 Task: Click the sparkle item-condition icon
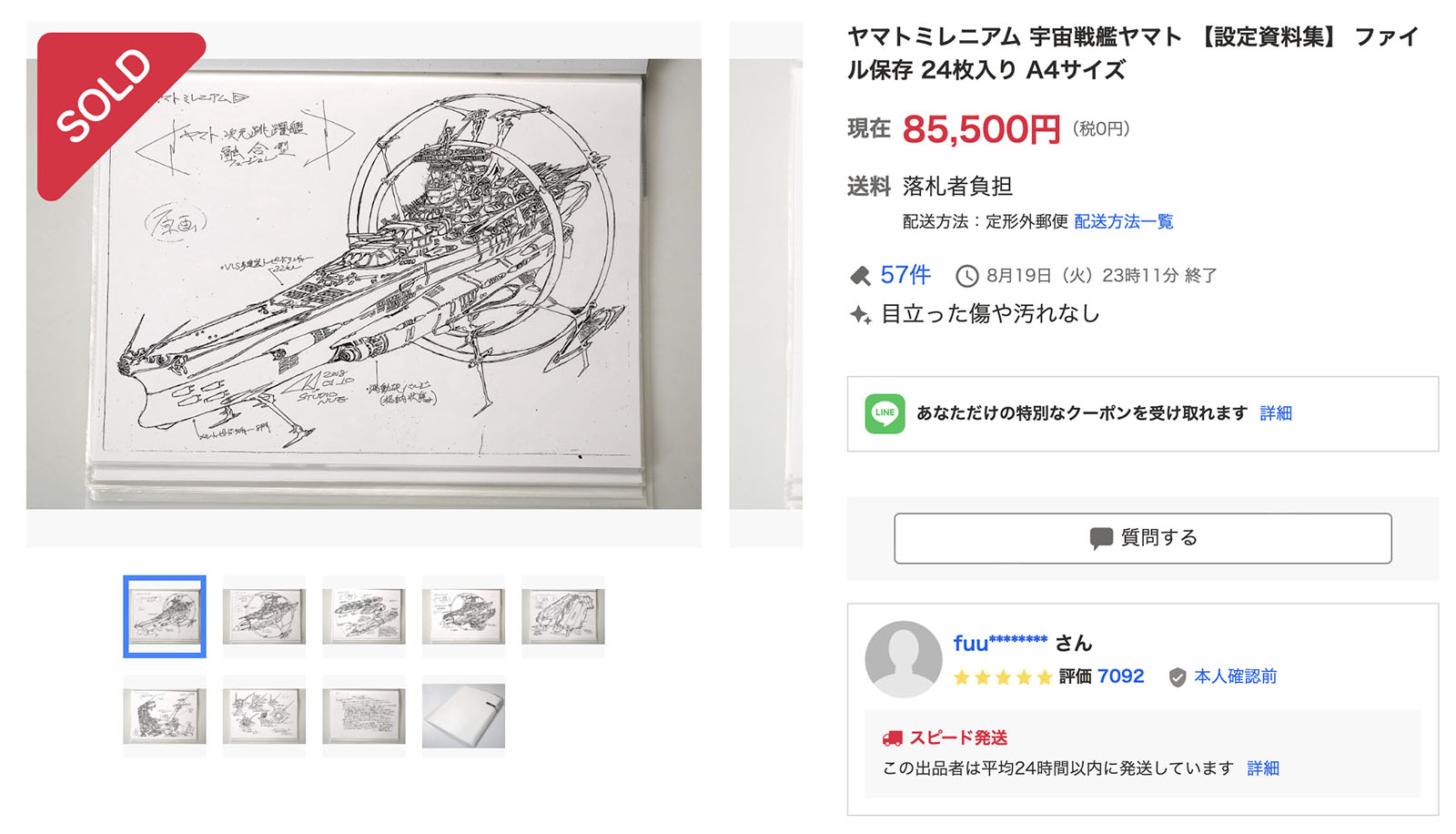860,315
